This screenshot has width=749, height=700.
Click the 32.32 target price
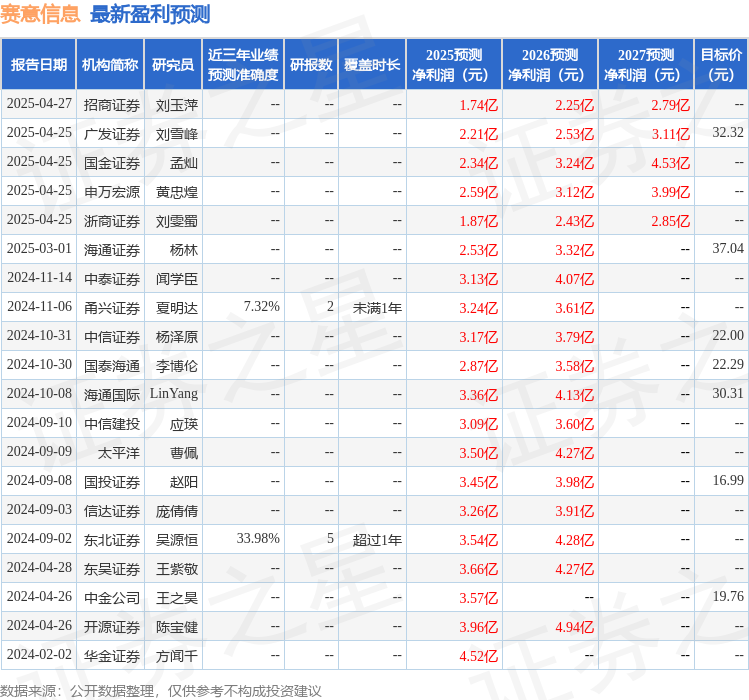(728, 132)
